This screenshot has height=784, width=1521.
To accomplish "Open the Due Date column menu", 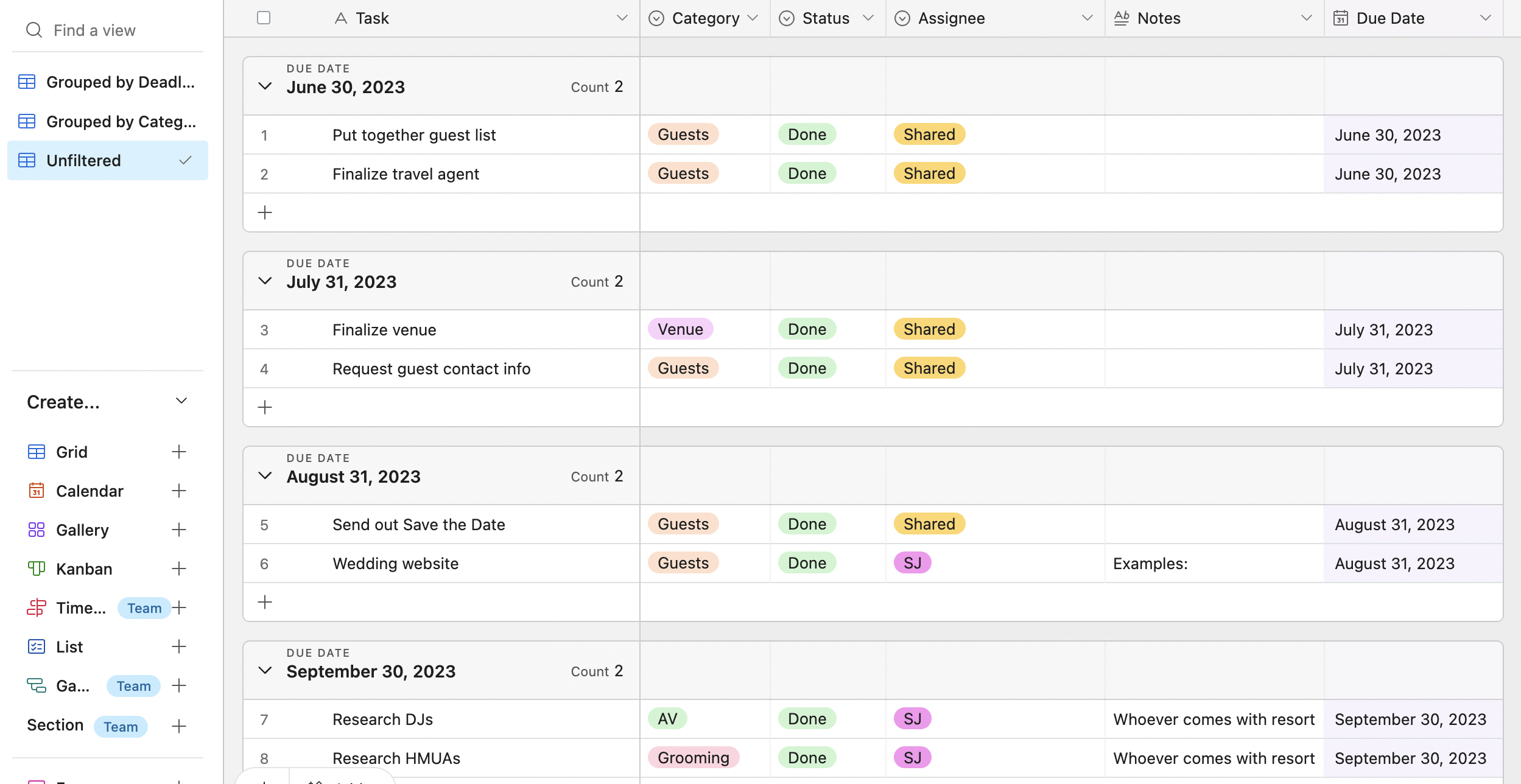I will click(x=1486, y=18).
